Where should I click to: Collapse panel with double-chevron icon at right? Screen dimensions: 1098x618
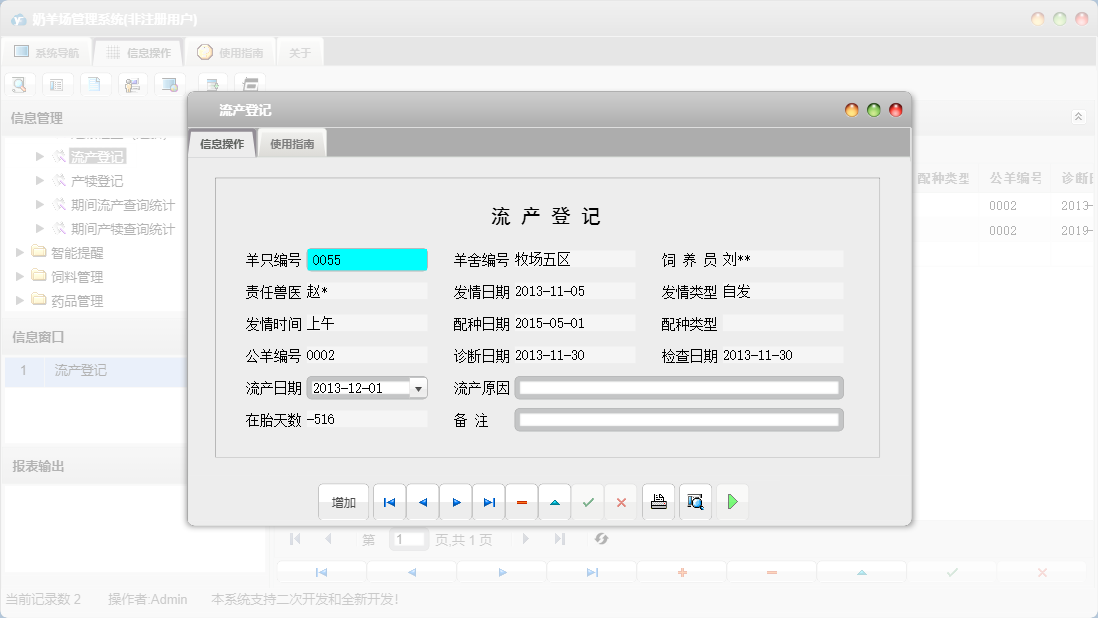click(1078, 117)
